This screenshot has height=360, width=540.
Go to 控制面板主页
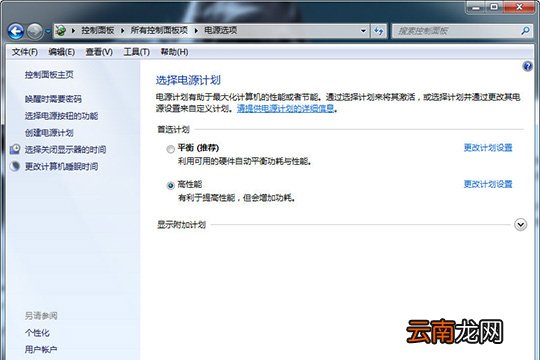tap(49, 74)
